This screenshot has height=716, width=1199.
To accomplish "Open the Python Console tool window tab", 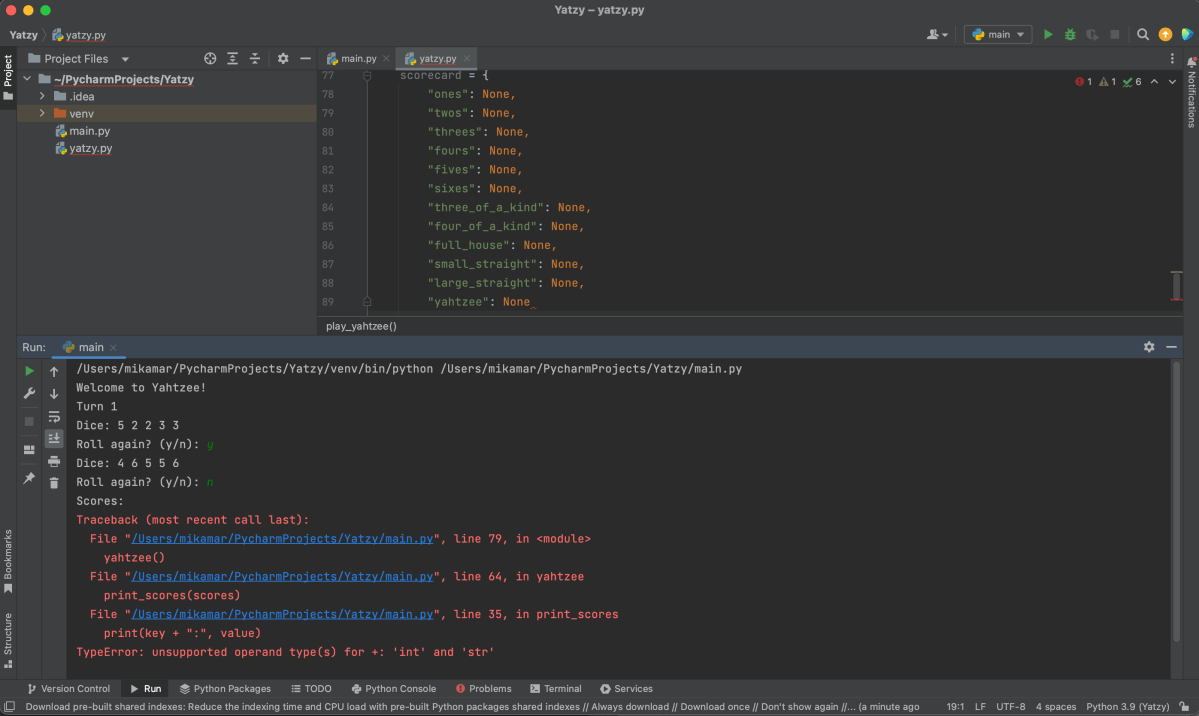I will point(393,689).
